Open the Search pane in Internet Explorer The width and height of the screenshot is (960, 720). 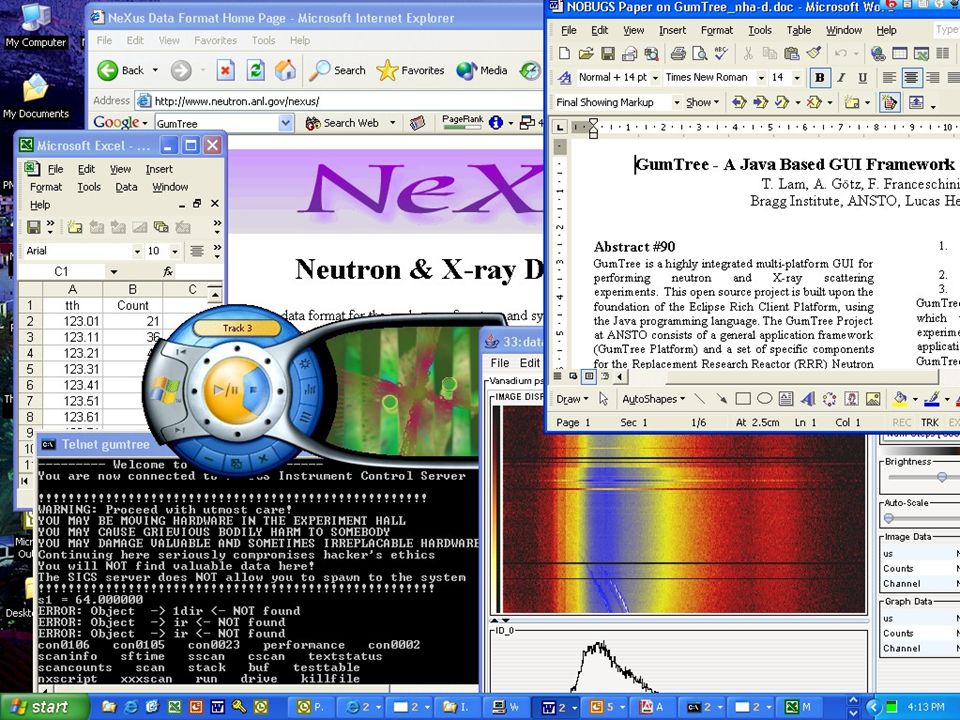pos(337,70)
